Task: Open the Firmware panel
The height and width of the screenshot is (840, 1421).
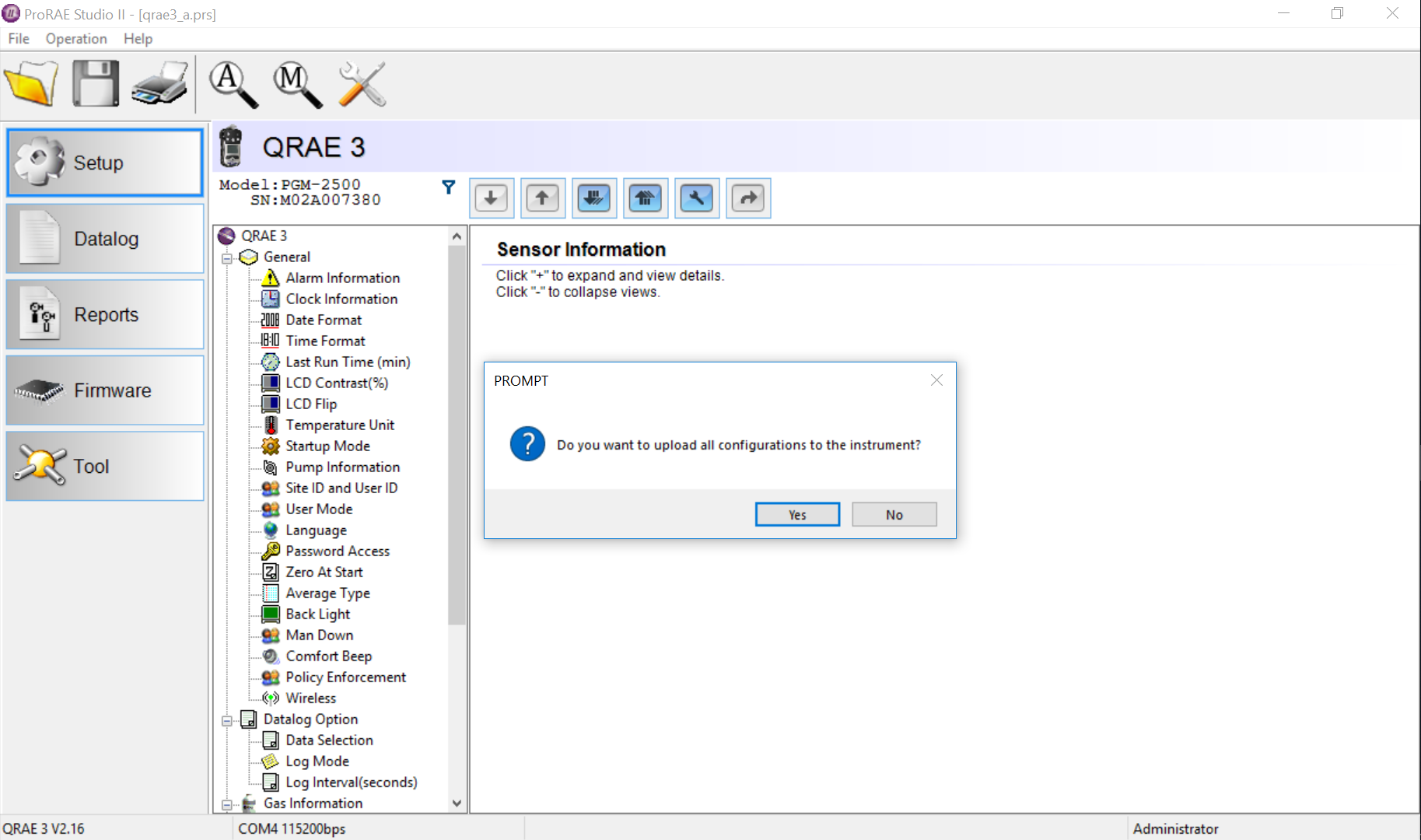Action: [x=105, y=390]
